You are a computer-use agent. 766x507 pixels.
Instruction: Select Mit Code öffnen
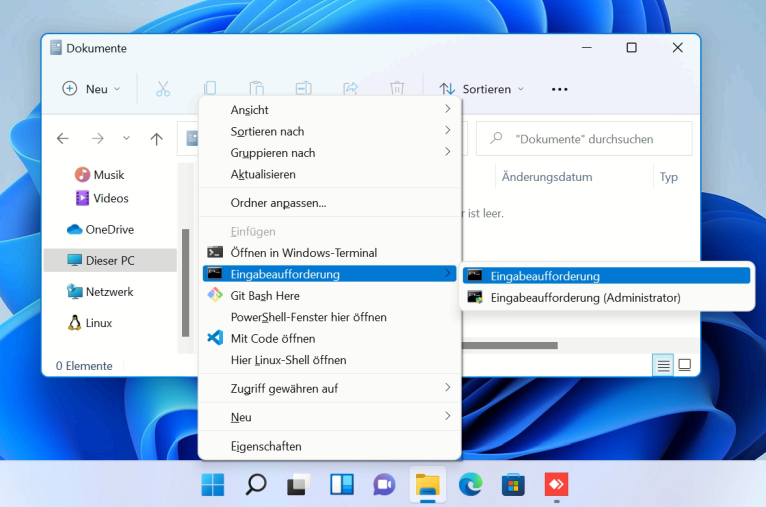[330, 338]
